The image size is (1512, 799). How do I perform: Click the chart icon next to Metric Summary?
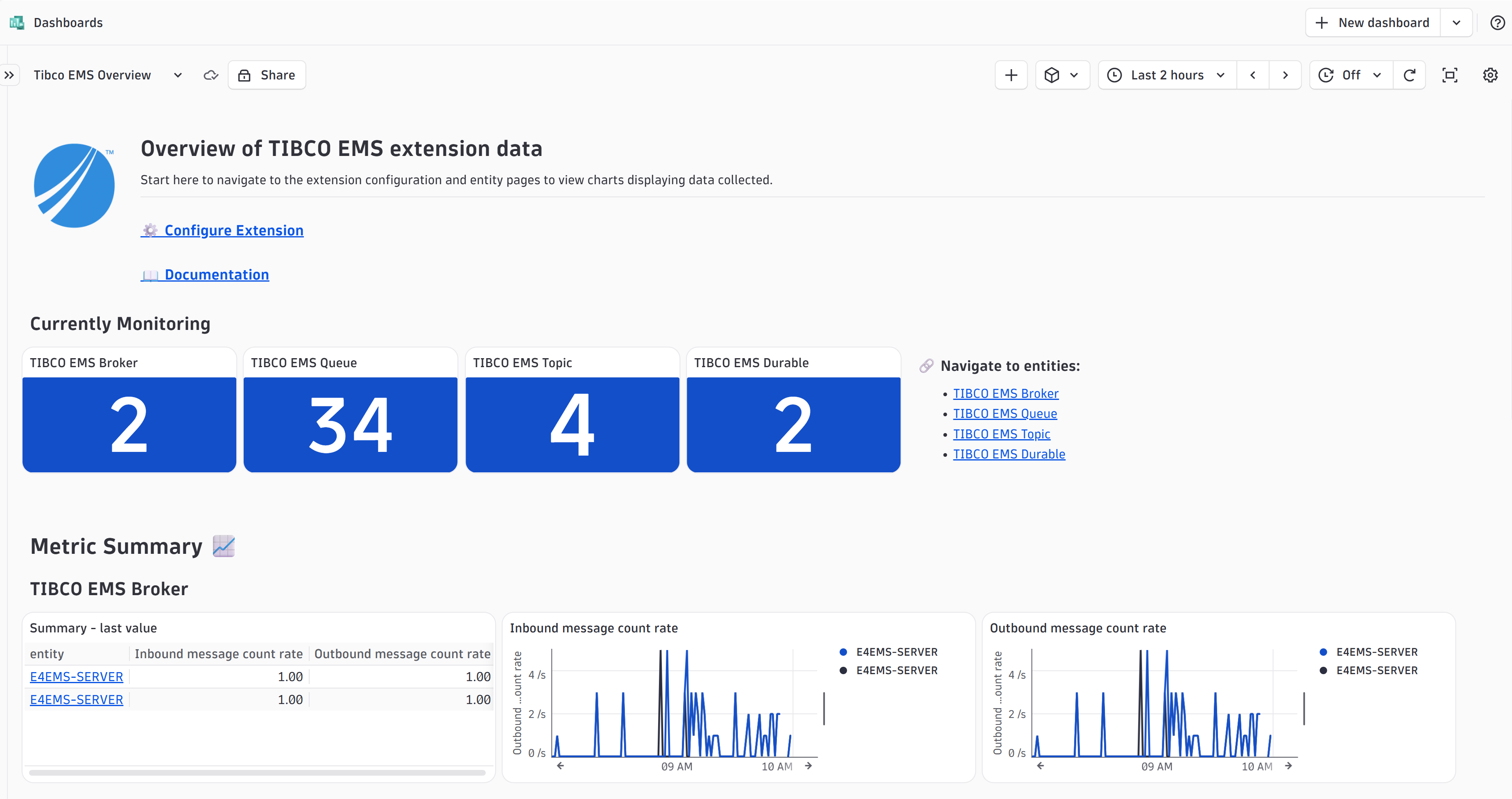tap(223, 546)
